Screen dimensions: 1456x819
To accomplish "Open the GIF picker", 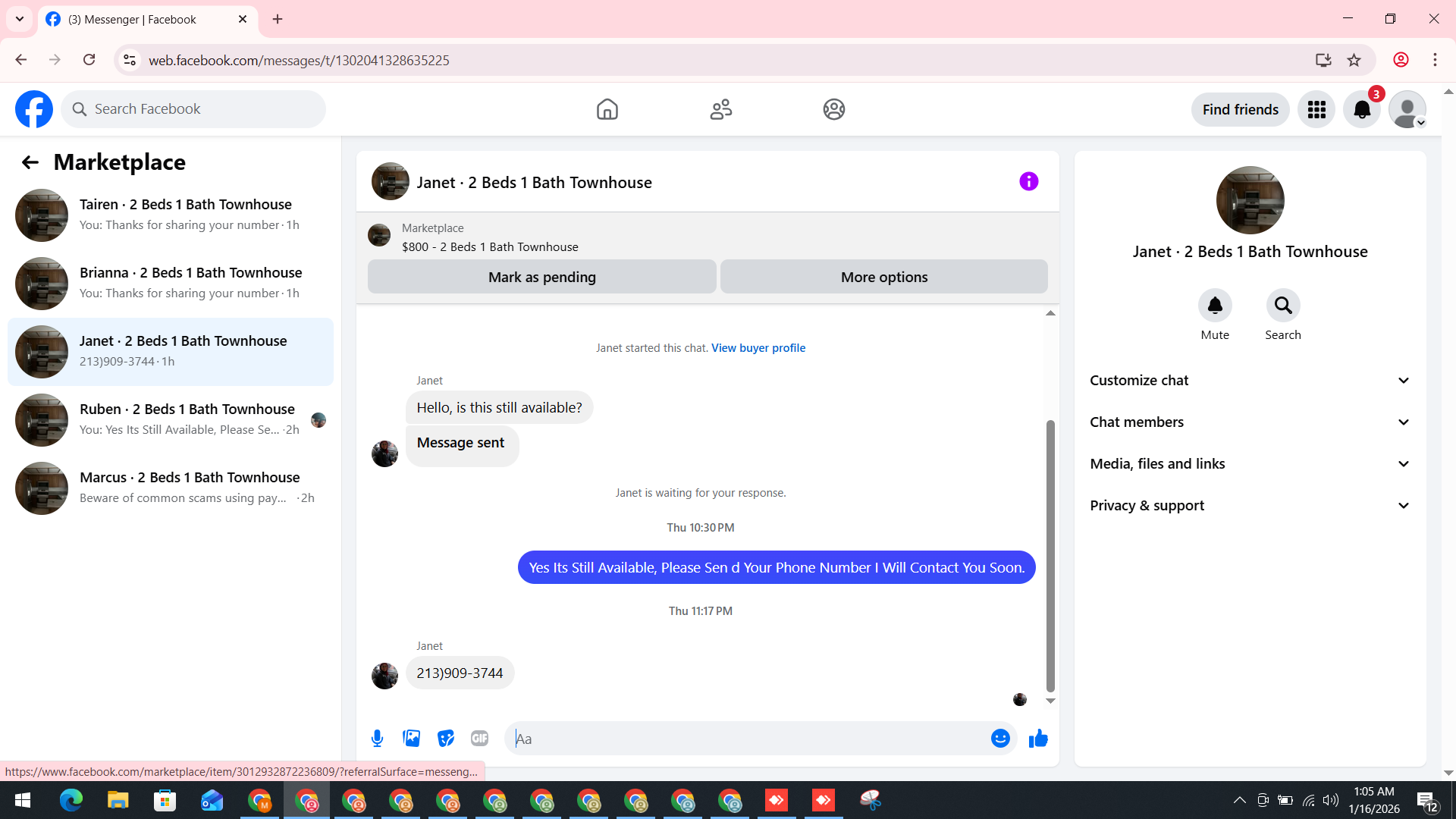I will pyautogui.click(x=479, y=739).
